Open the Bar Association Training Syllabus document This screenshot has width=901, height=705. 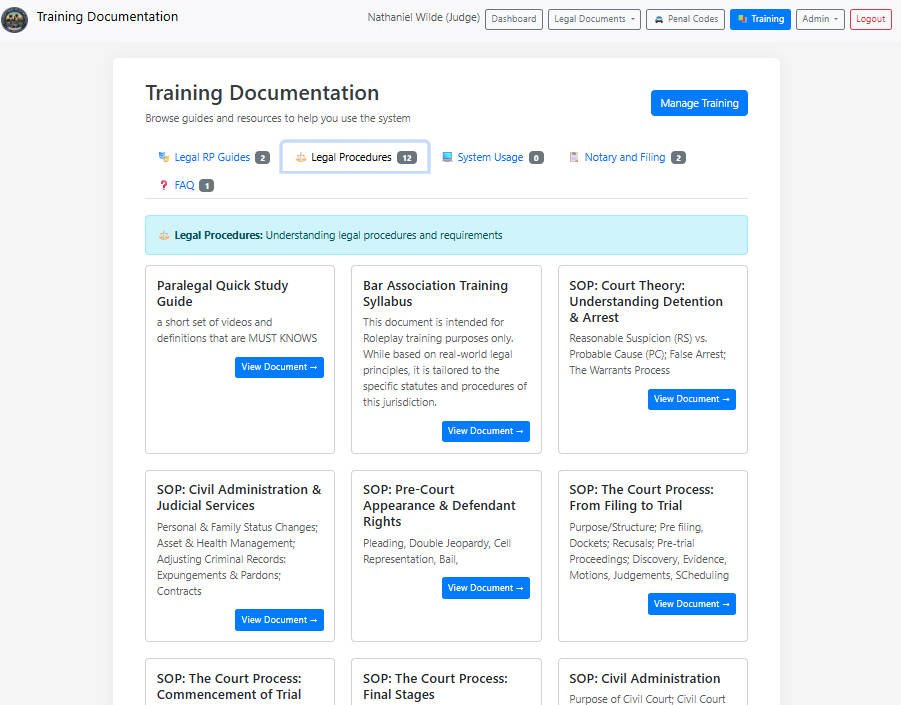pos(486,431)
